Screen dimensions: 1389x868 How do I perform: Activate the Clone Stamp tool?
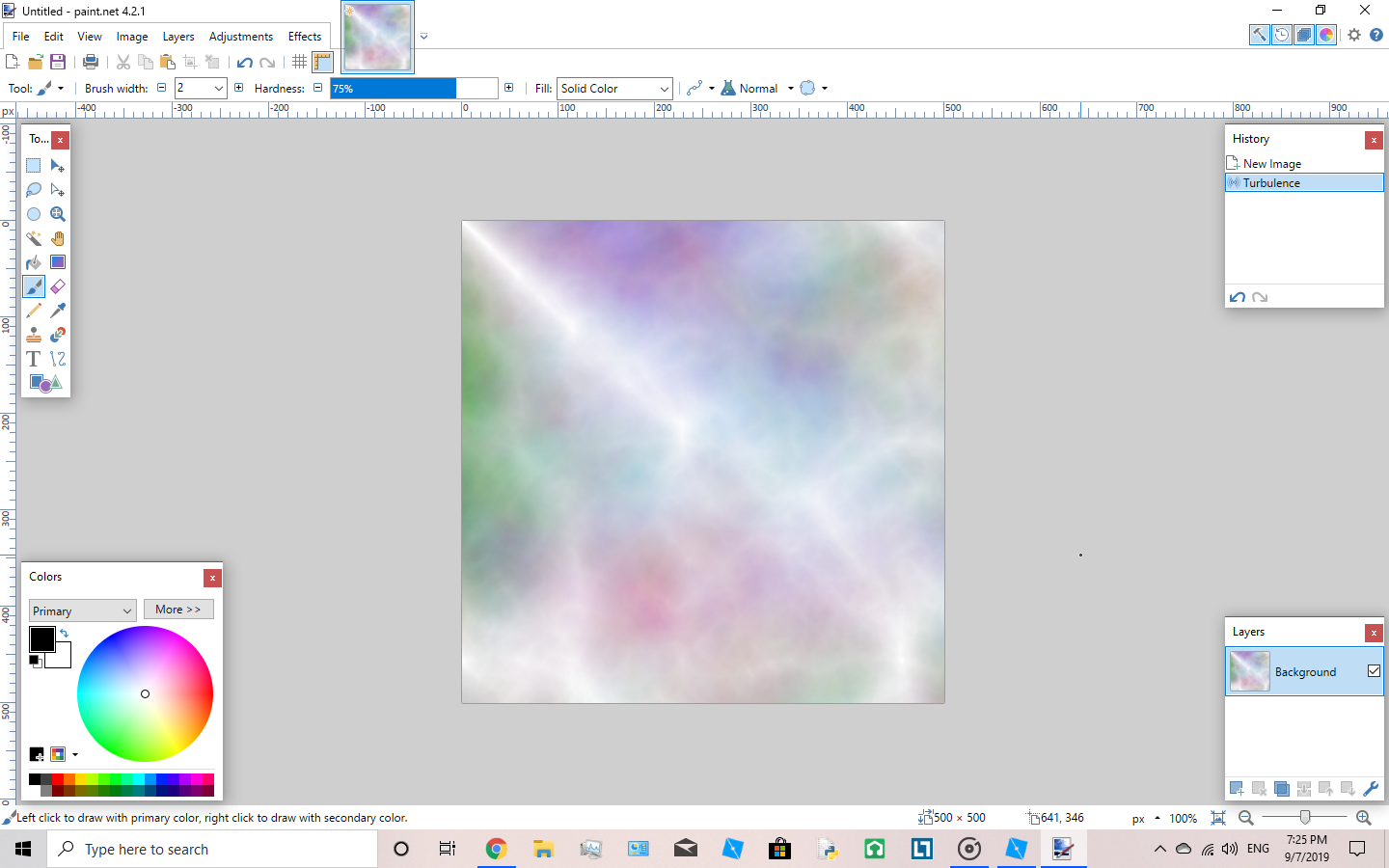[x=33, y=335]
